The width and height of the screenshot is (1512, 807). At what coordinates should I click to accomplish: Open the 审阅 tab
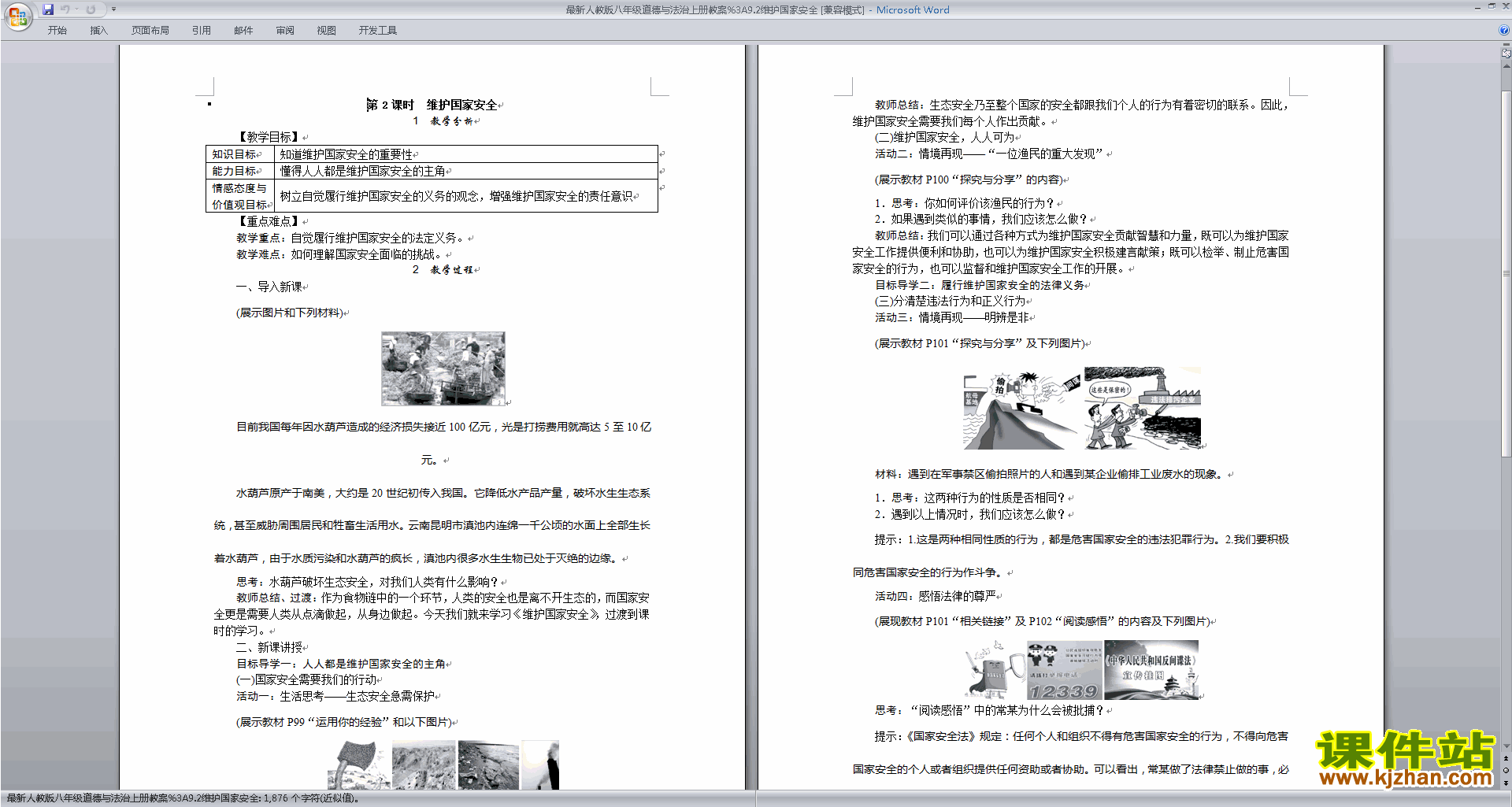pyautogui.click(x=285, y=31)
